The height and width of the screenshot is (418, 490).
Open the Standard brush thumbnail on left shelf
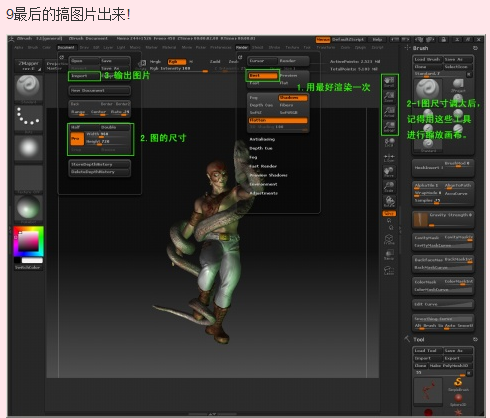[x=28, y=89]
